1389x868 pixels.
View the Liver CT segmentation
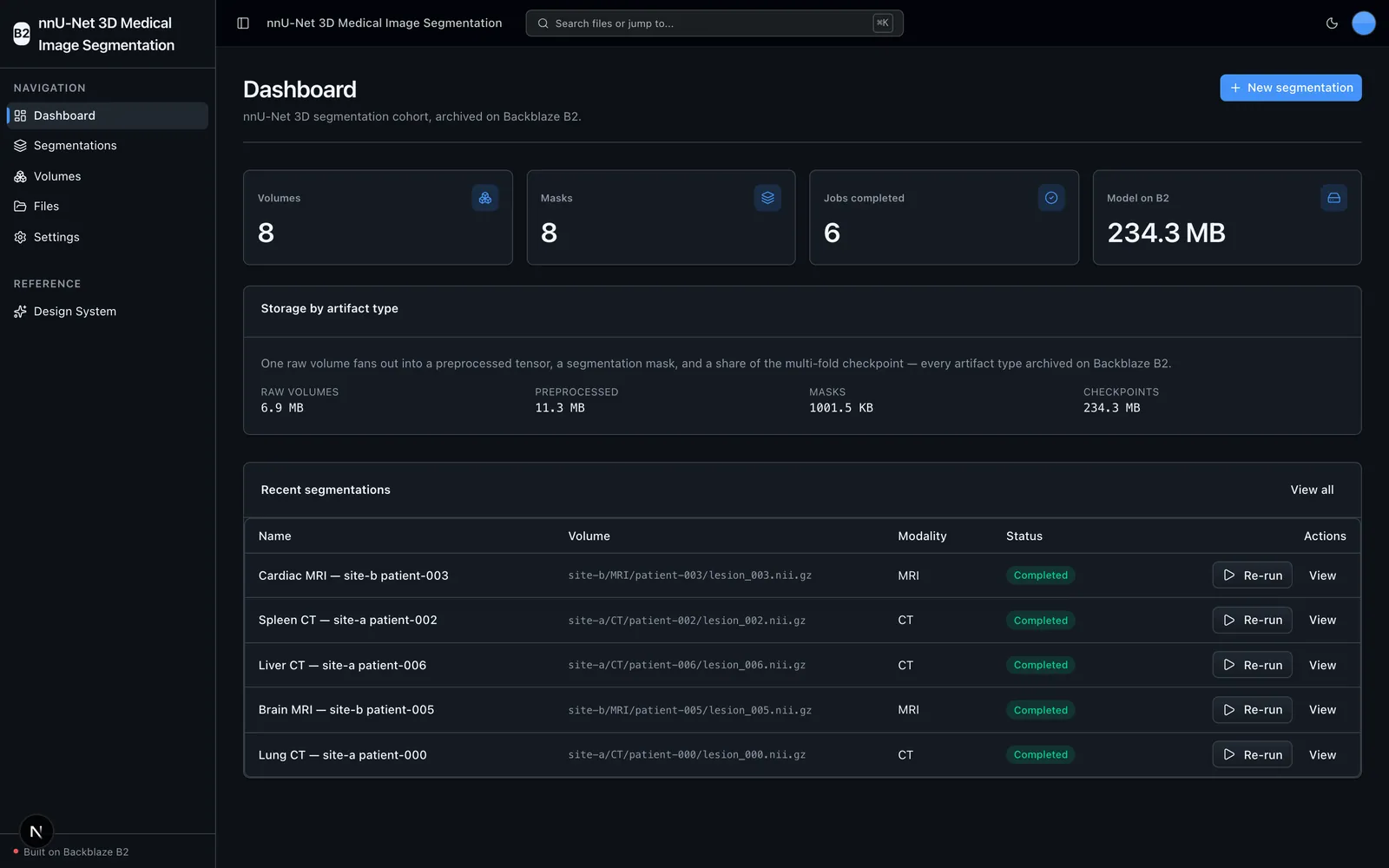1322,665
